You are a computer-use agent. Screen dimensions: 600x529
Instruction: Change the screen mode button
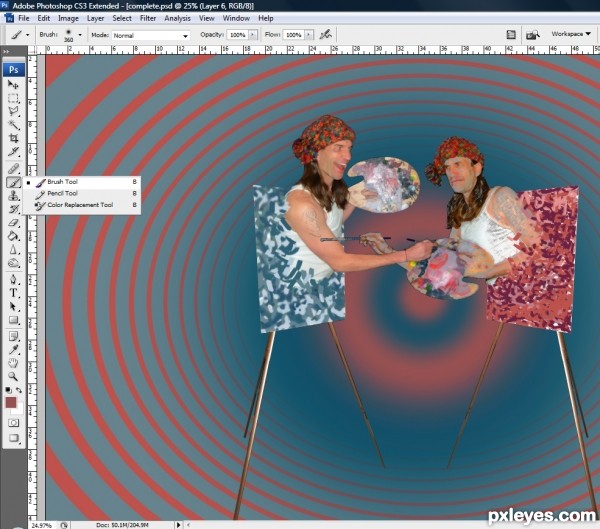(14, 438)
